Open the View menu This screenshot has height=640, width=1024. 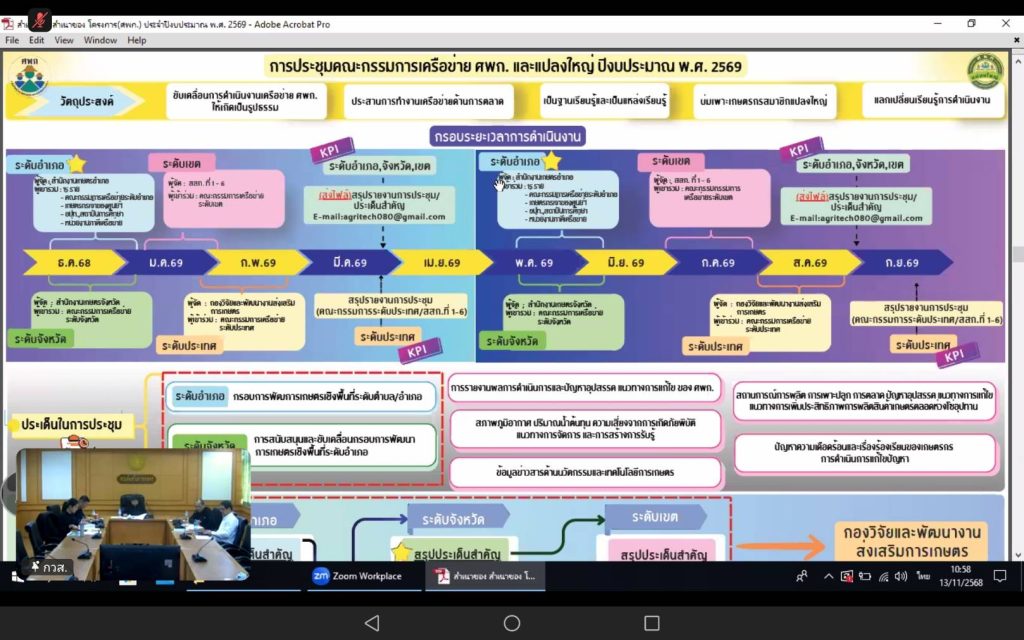pyautogui.click(x=64, y=40)
